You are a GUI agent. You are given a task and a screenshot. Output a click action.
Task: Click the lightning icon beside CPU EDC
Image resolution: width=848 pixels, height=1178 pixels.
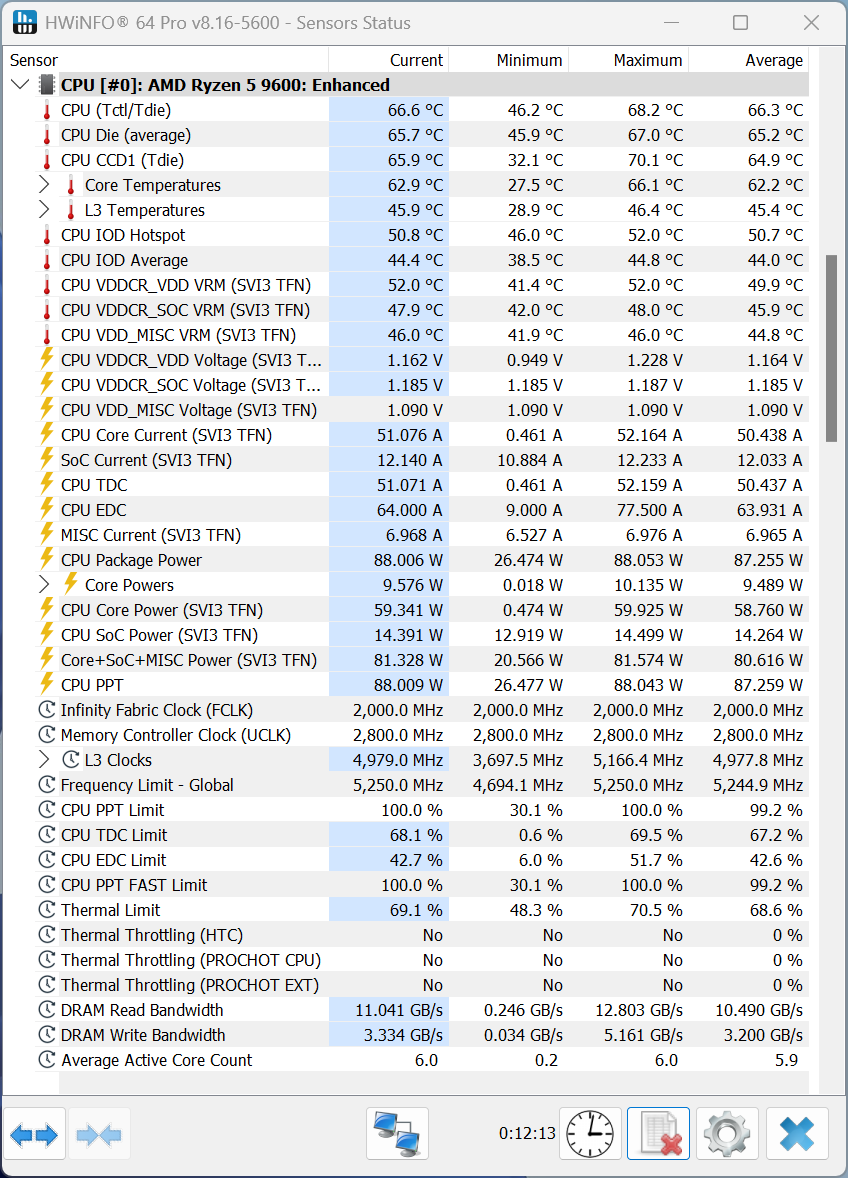pyautogui.click(x=45, y=510)
